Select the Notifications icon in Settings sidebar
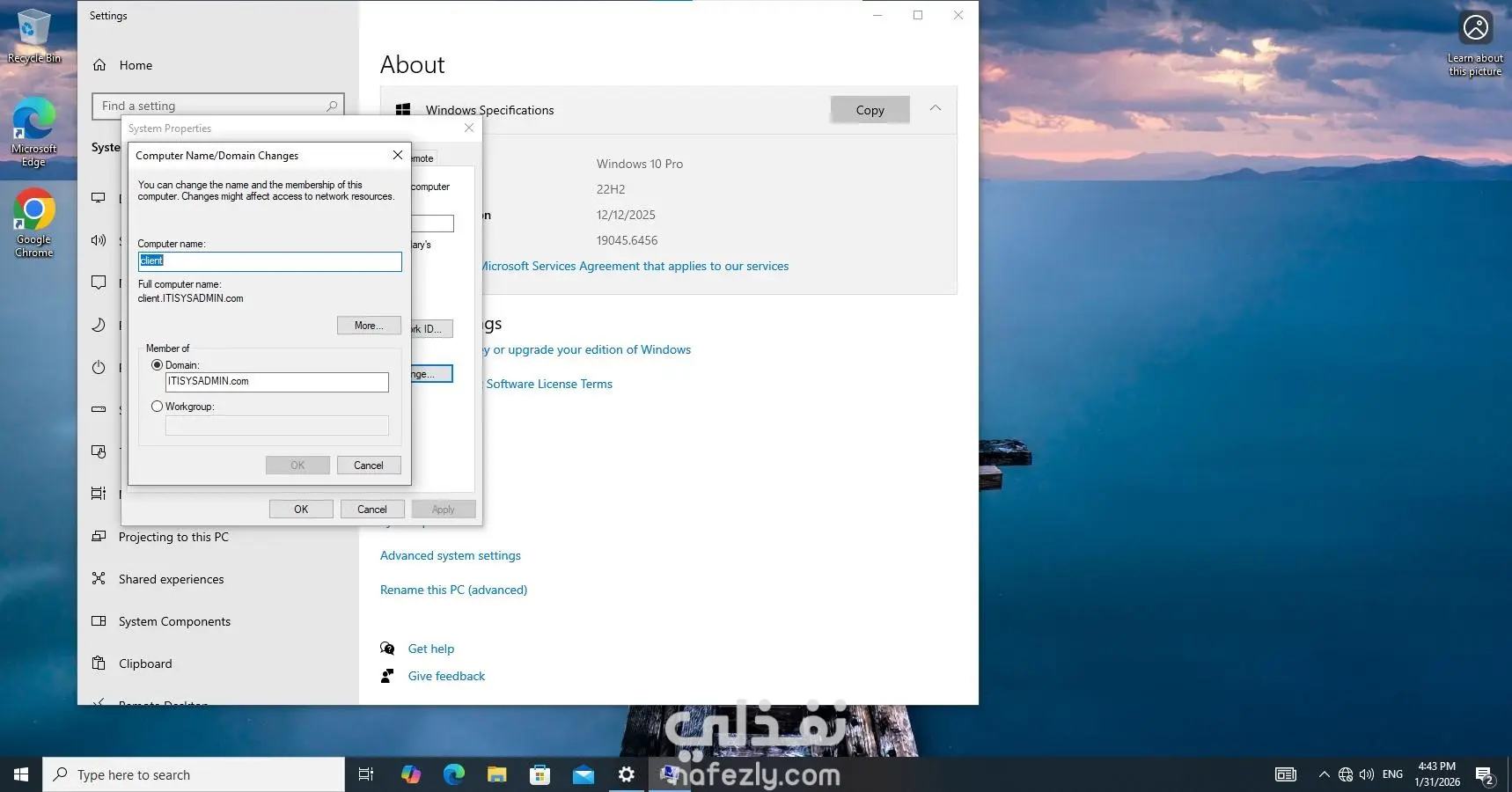1512x792 pixels. point(99,282)
